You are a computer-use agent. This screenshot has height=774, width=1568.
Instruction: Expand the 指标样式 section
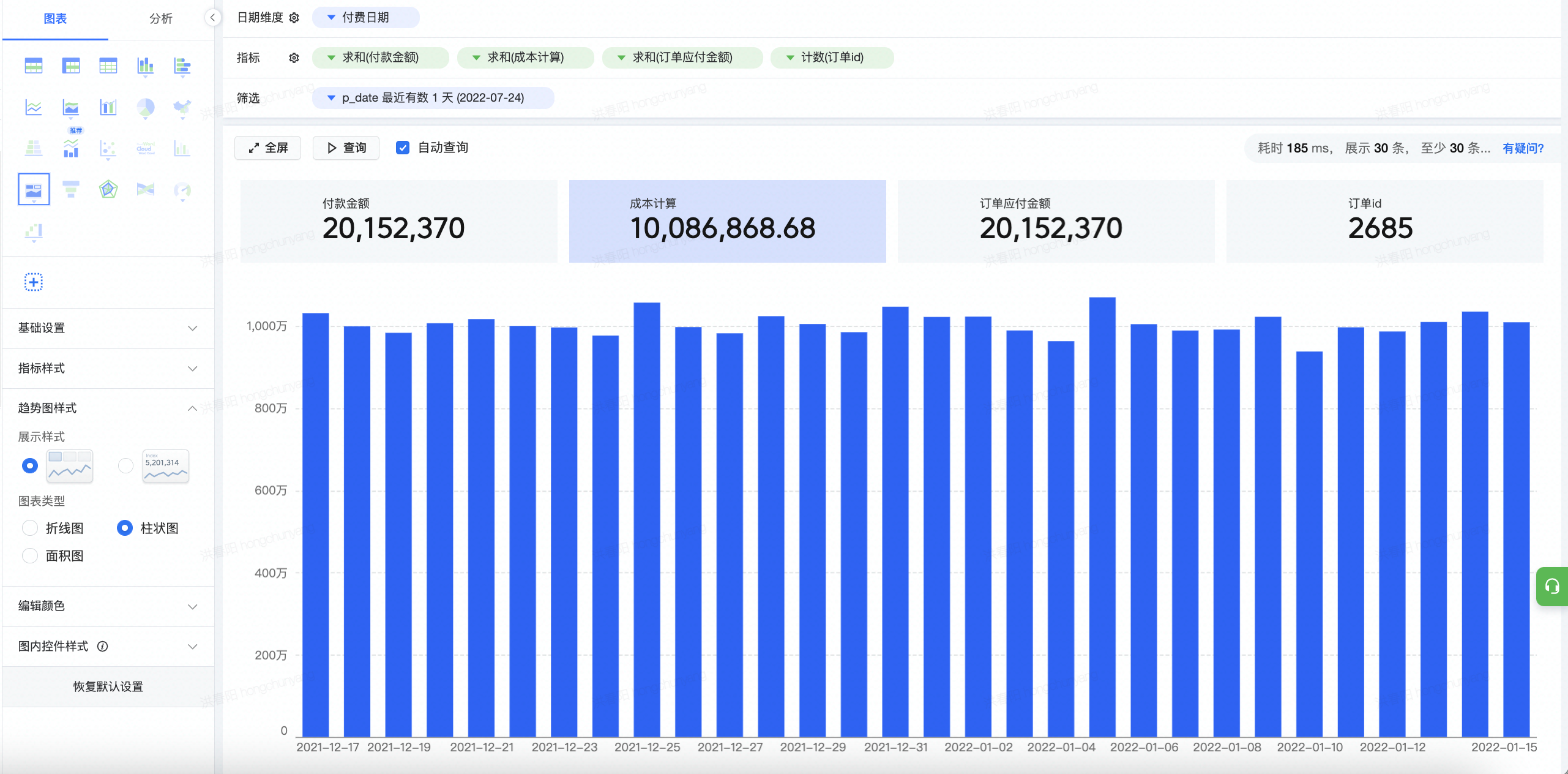coord(108,368)
